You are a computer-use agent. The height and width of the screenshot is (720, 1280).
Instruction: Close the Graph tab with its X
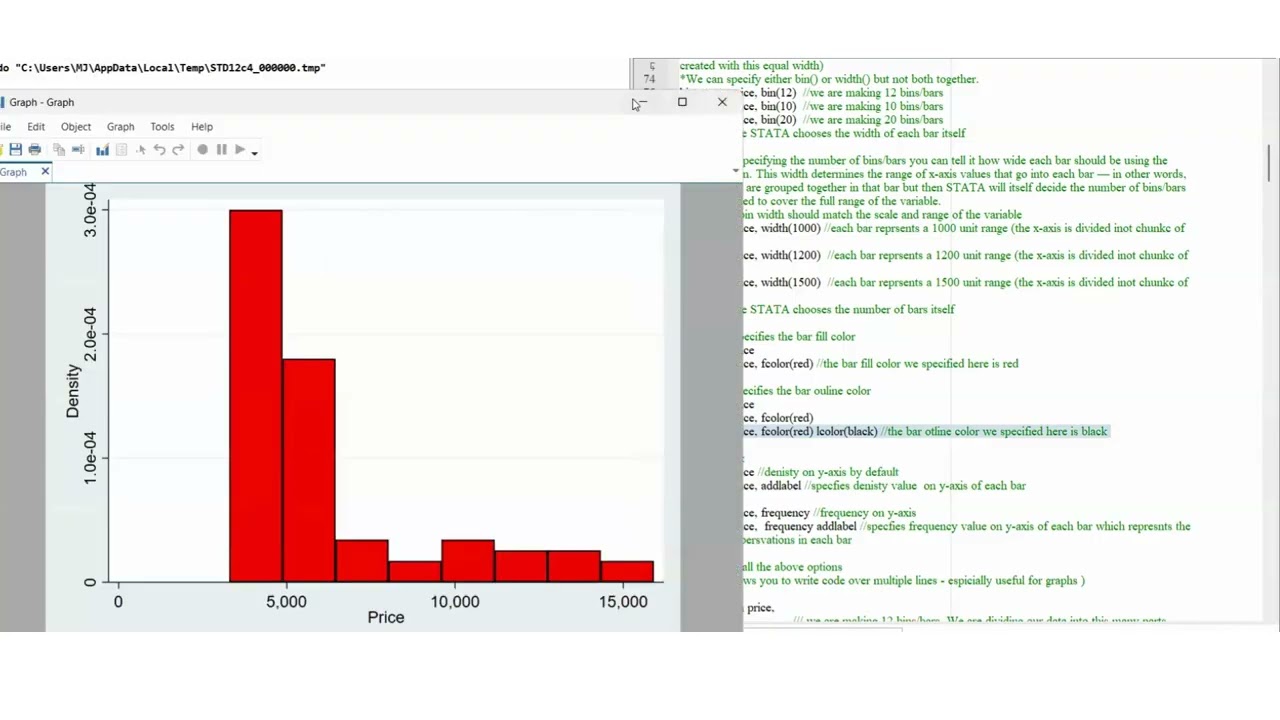45,172
